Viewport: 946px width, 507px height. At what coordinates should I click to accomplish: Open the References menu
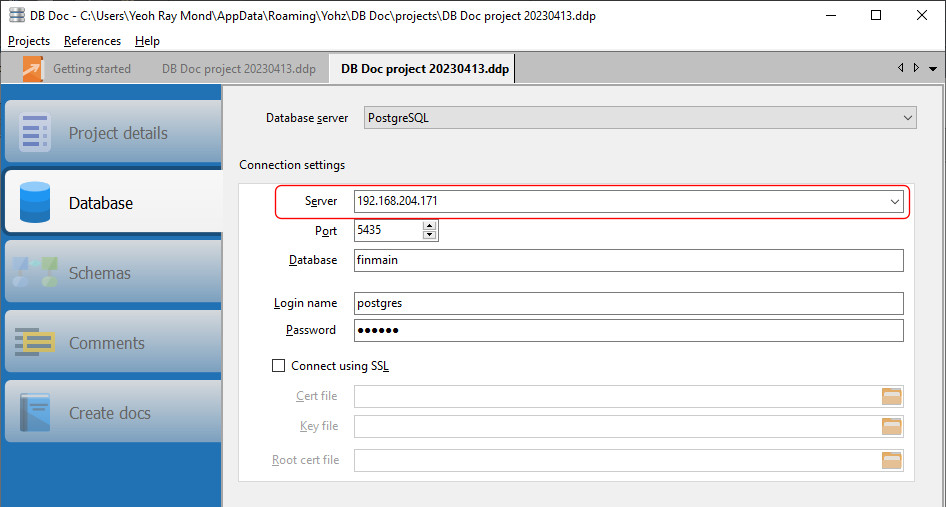click(x=92, y=41)
